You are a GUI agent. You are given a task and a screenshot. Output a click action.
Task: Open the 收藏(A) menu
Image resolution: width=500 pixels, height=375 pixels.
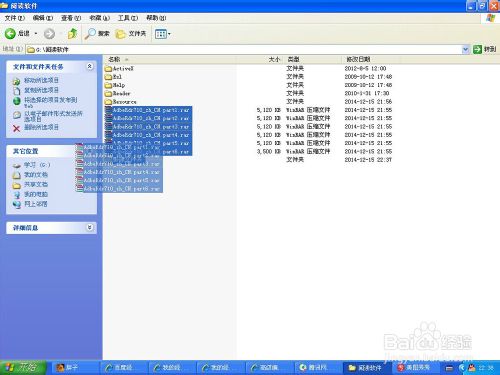tap(99, 18)
